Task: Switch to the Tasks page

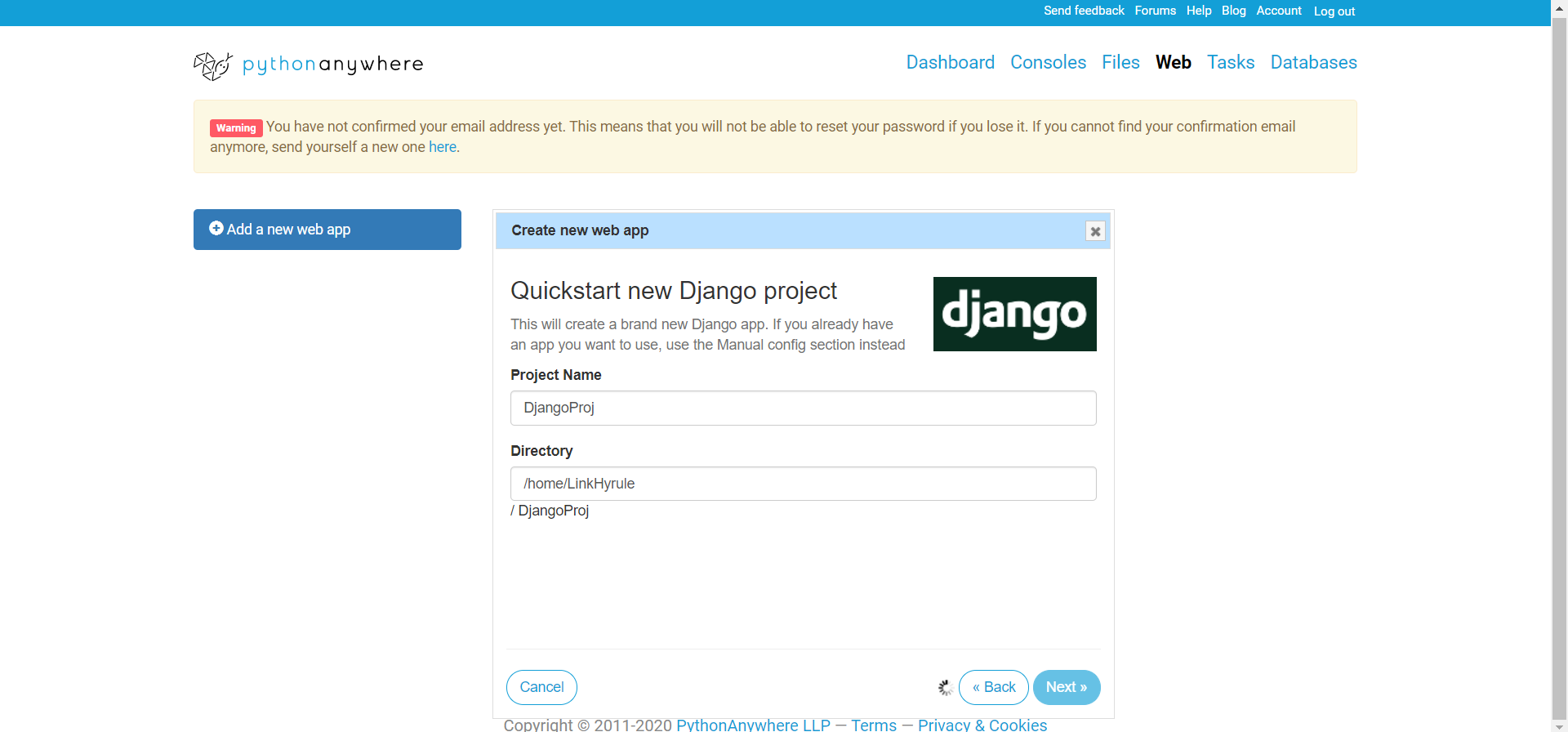Action: pos(1231,62)
